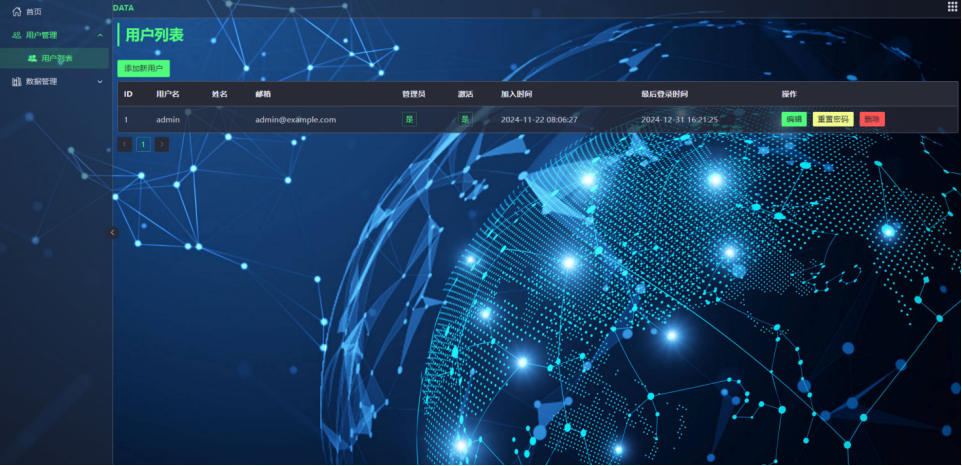Open the 用户列表 submenu item
The height and width of the screenshot is (466, 962).
click(x=55, y=59)
